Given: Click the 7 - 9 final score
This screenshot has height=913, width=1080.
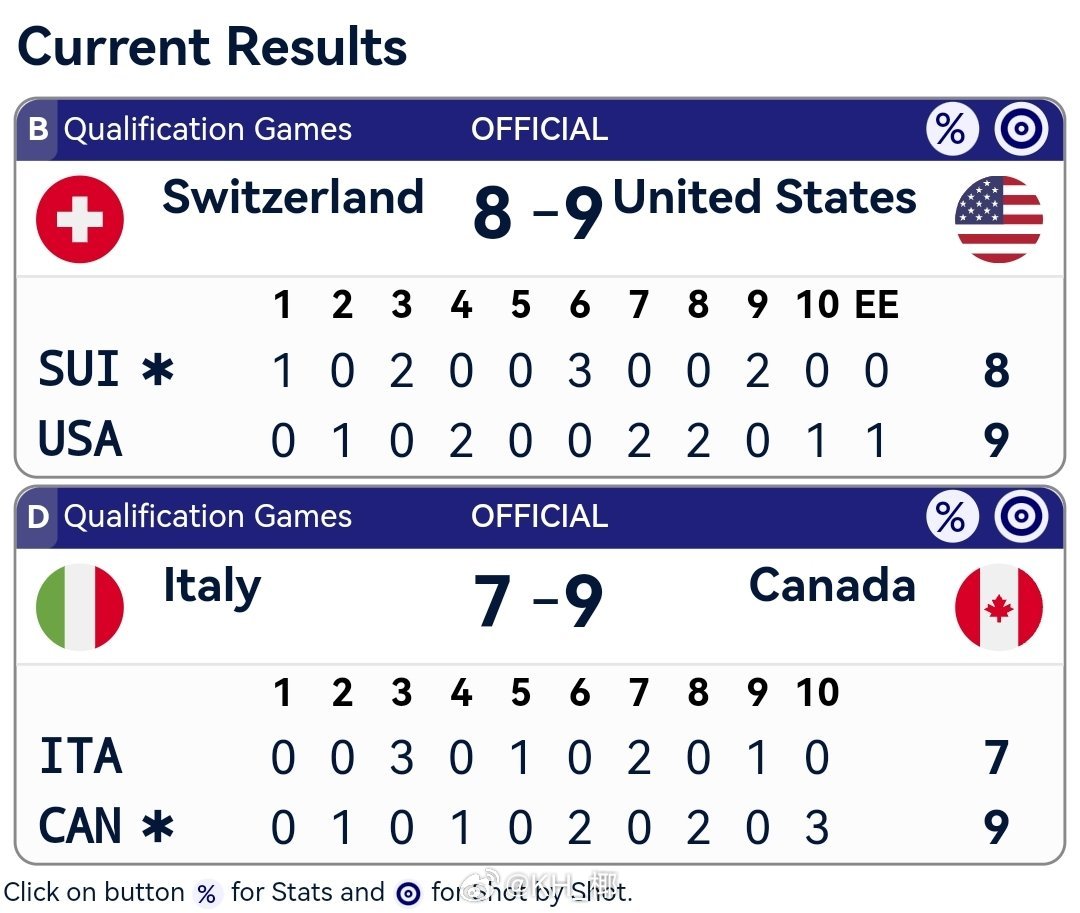Looking at the screenshot, I should [x=538, y=601].
